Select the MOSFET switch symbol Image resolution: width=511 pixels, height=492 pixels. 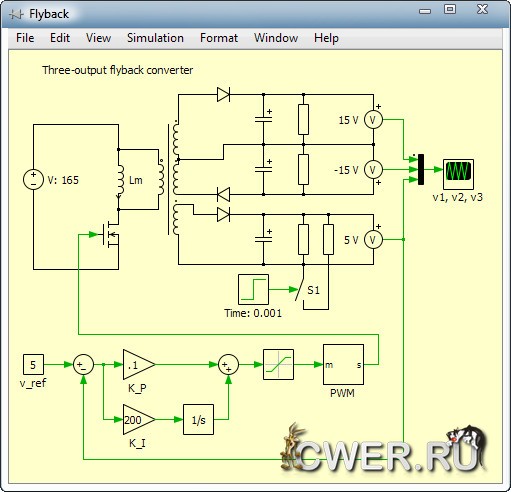[110, 235]
